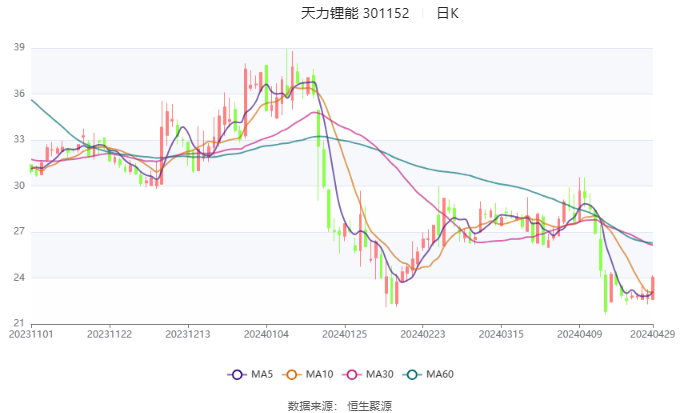Hide the MA60 line via its label
This screenshot has width=680, height=413.
[440, 374]
